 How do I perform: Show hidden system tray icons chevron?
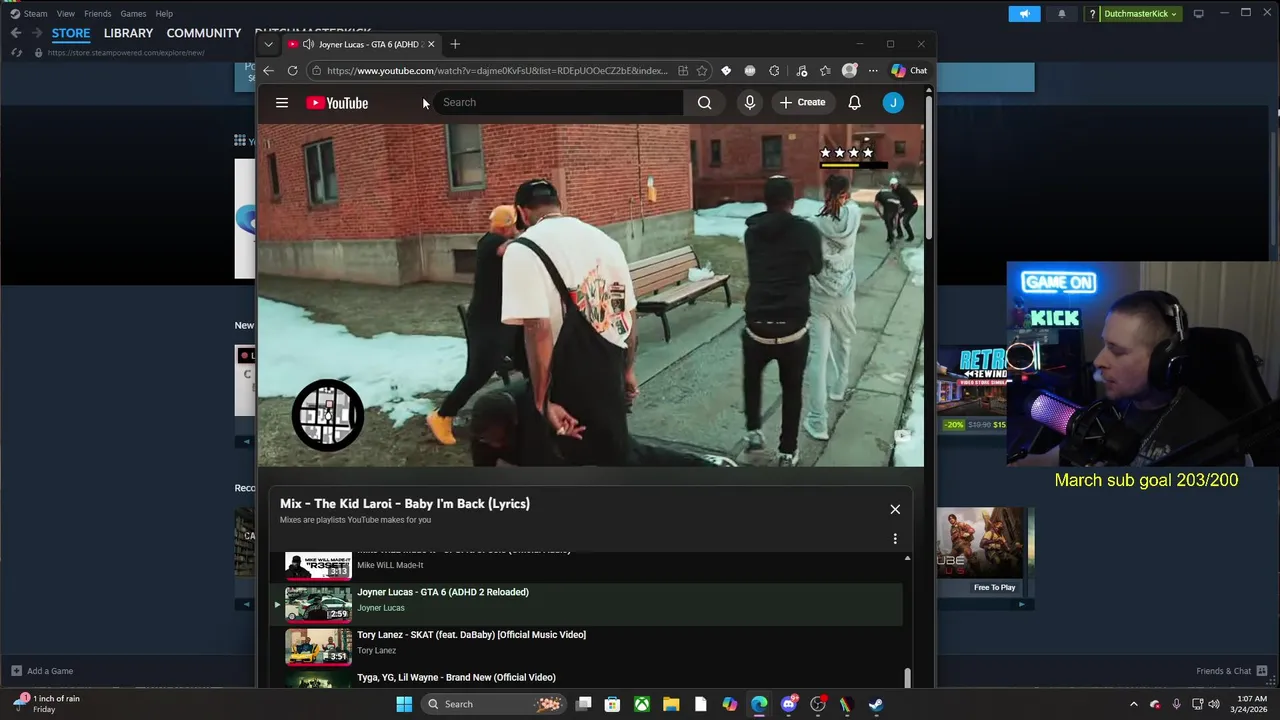pyautogui.click(x=1133, y=704)
